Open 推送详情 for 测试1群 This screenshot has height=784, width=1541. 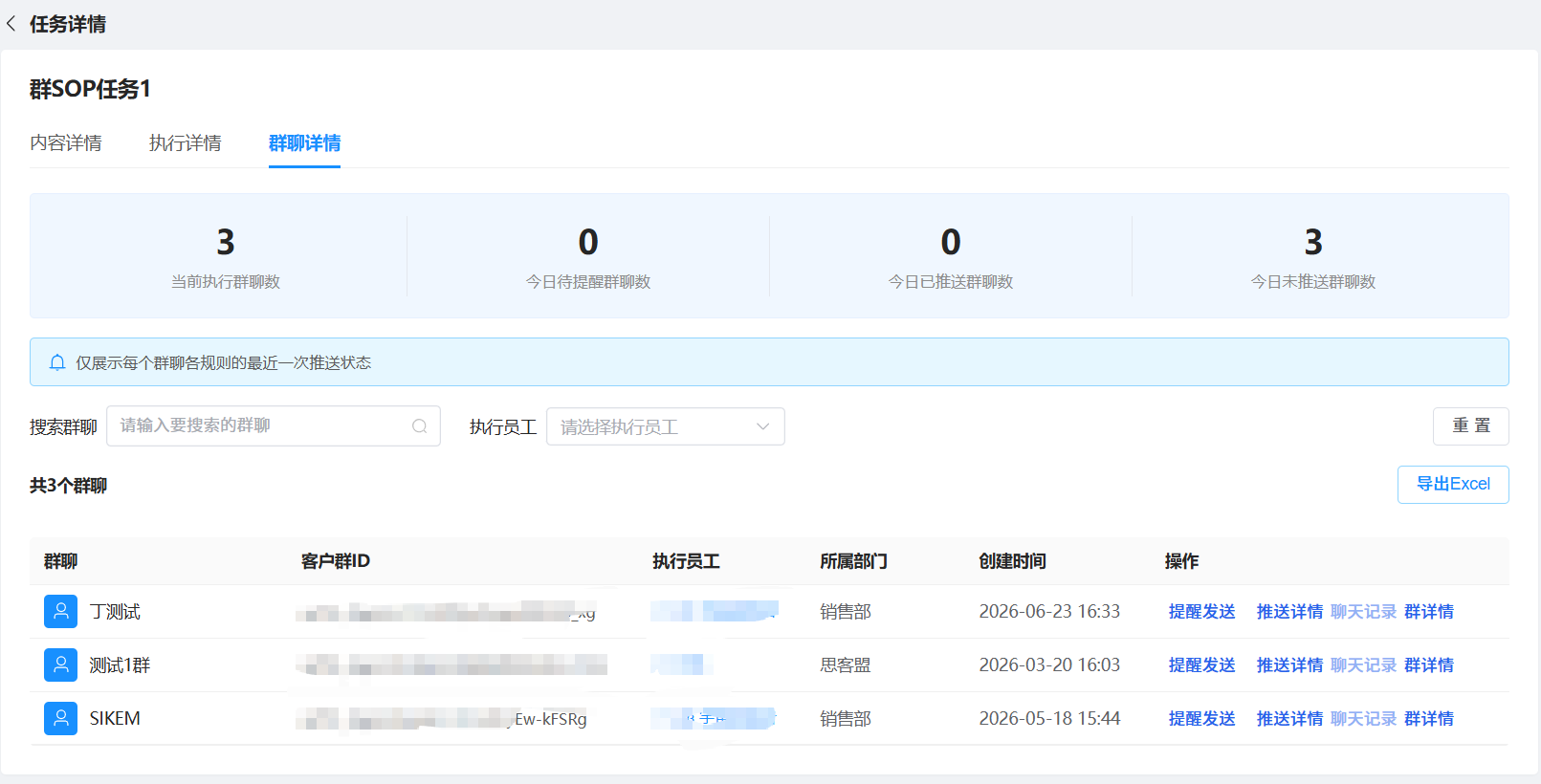1289,665
